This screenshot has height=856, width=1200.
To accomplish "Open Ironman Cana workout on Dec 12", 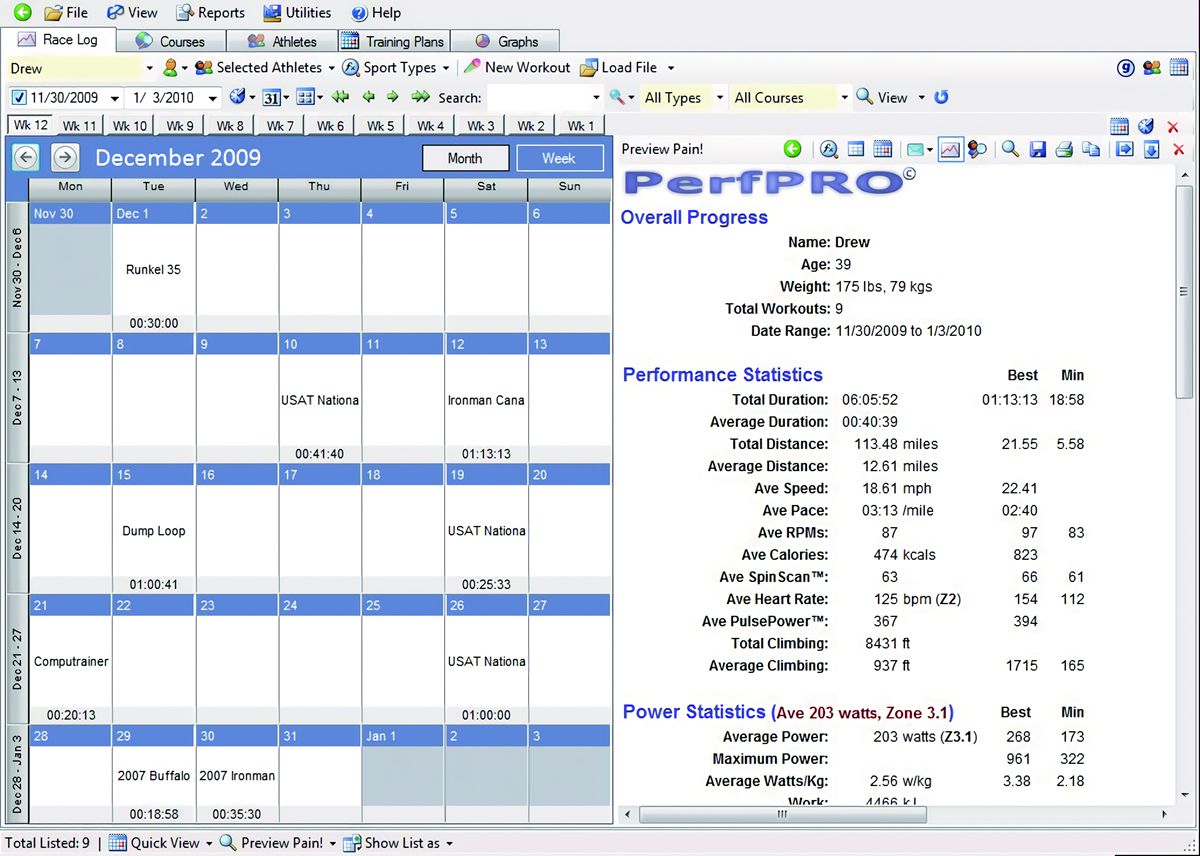I will coord(486,400).
